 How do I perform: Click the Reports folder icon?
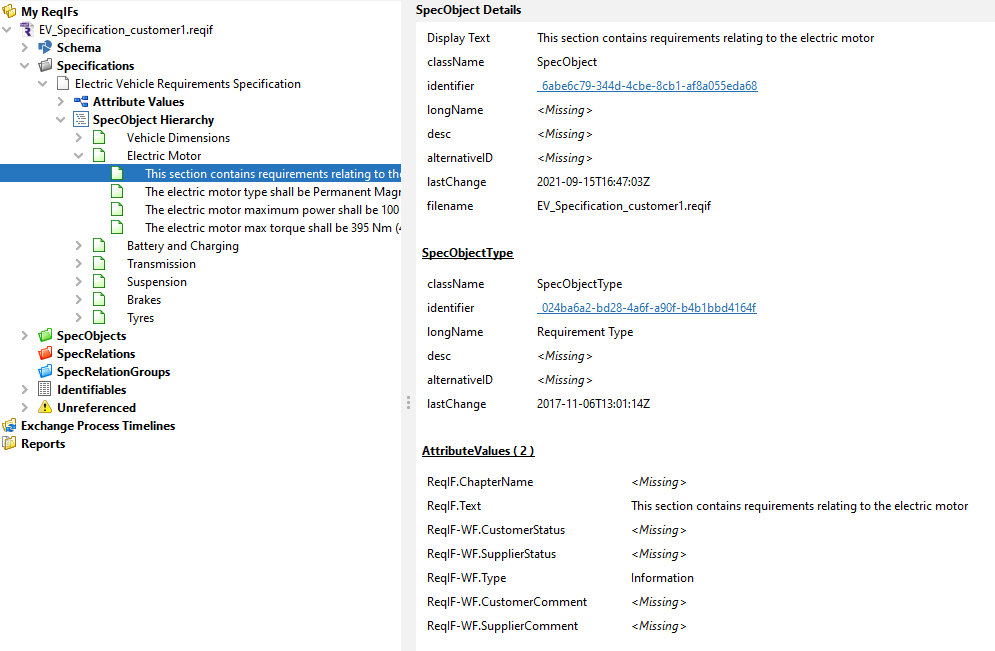click(9, 444)
